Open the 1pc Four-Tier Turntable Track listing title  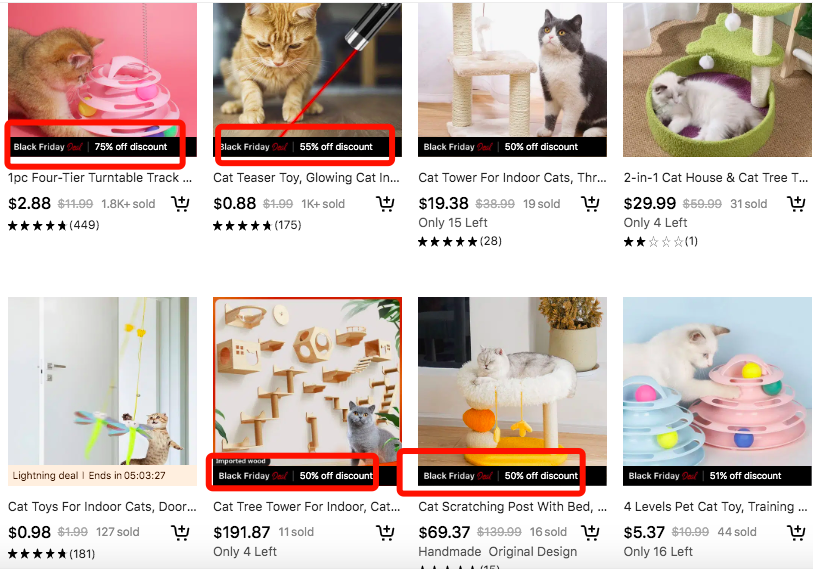(100, 178)
